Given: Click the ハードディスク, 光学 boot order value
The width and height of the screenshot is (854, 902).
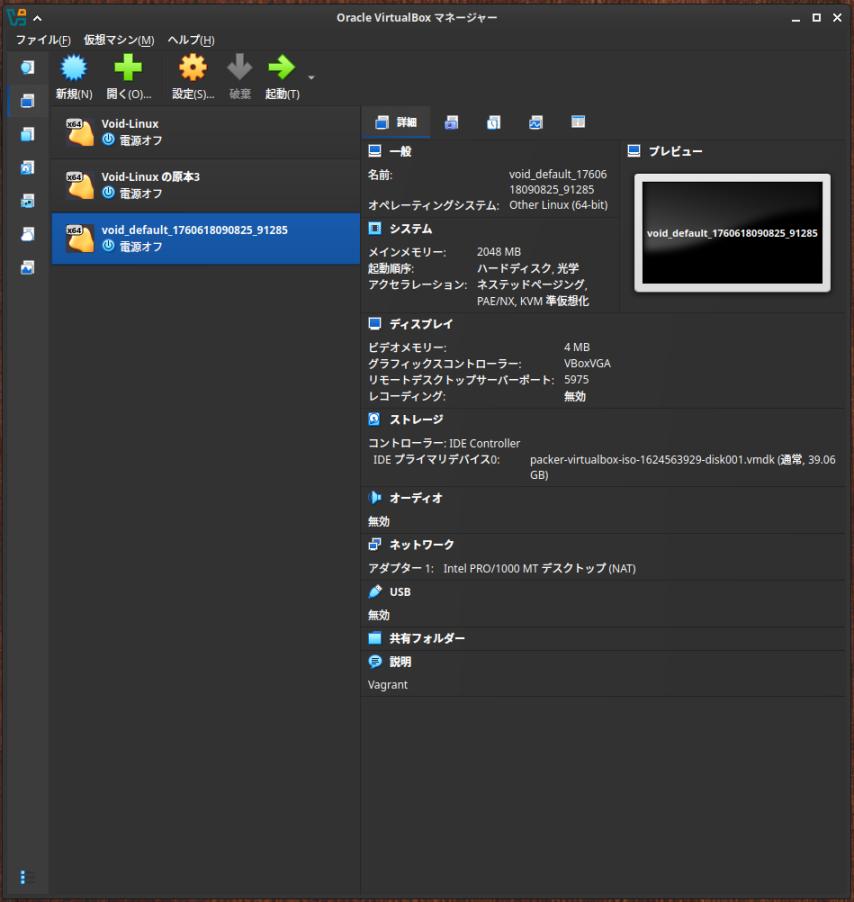Looking at the screenshot, I should (x=527, y=269).
